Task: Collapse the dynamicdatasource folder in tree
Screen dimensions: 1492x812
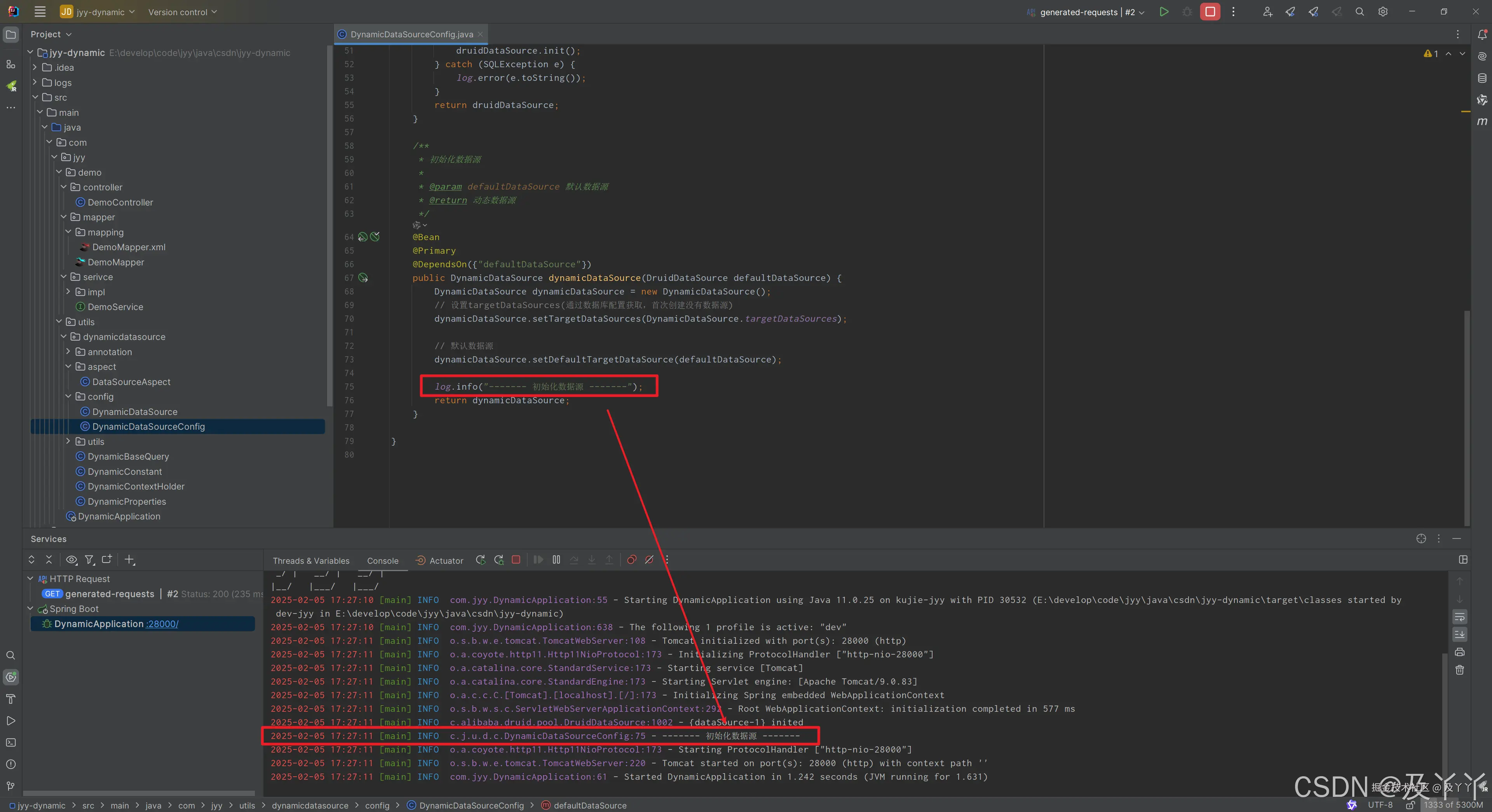Action: click(64, 336)
